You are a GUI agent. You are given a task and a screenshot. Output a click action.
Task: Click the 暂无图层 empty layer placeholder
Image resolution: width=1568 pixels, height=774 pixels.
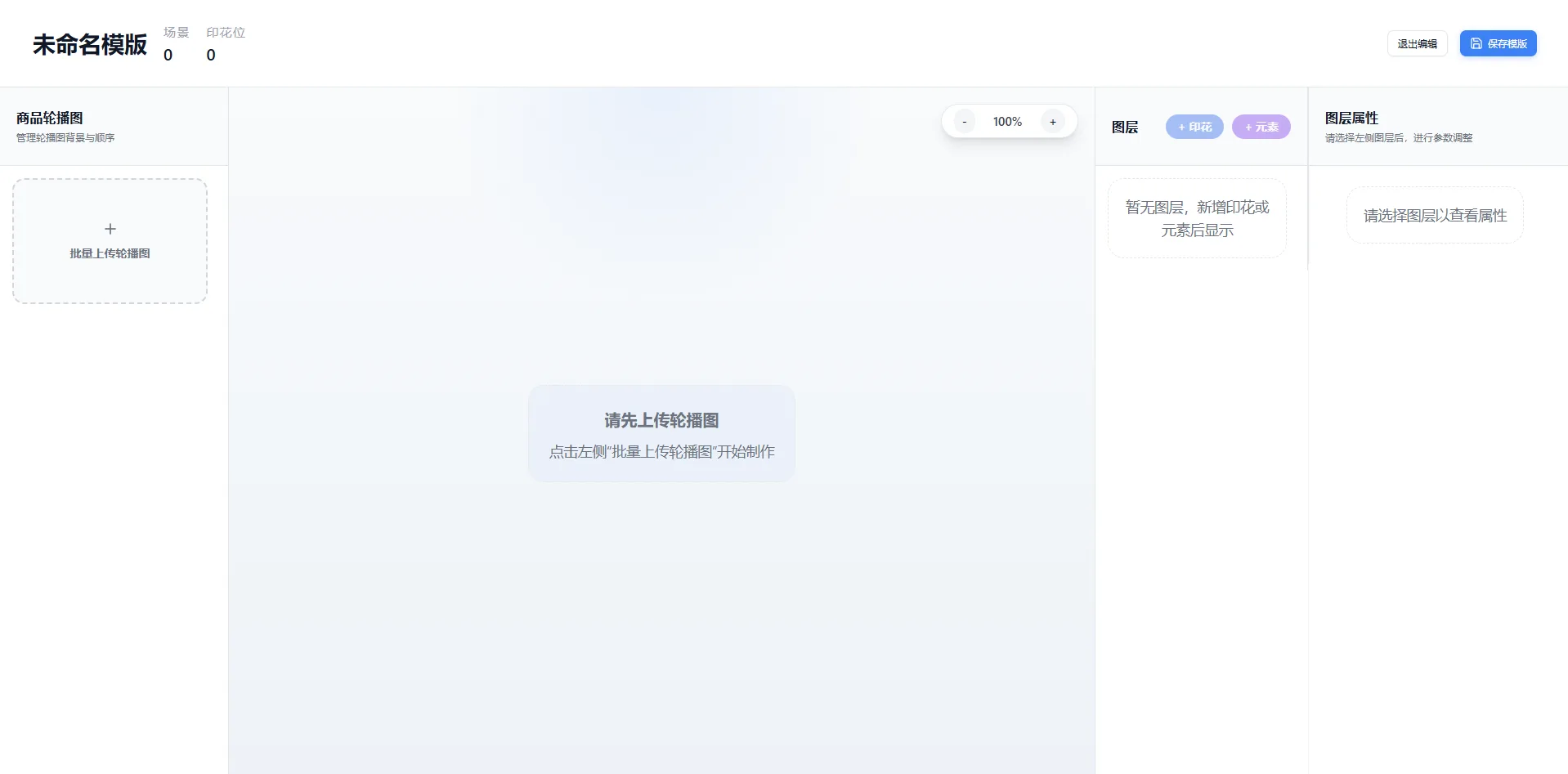pos(1197,218)
